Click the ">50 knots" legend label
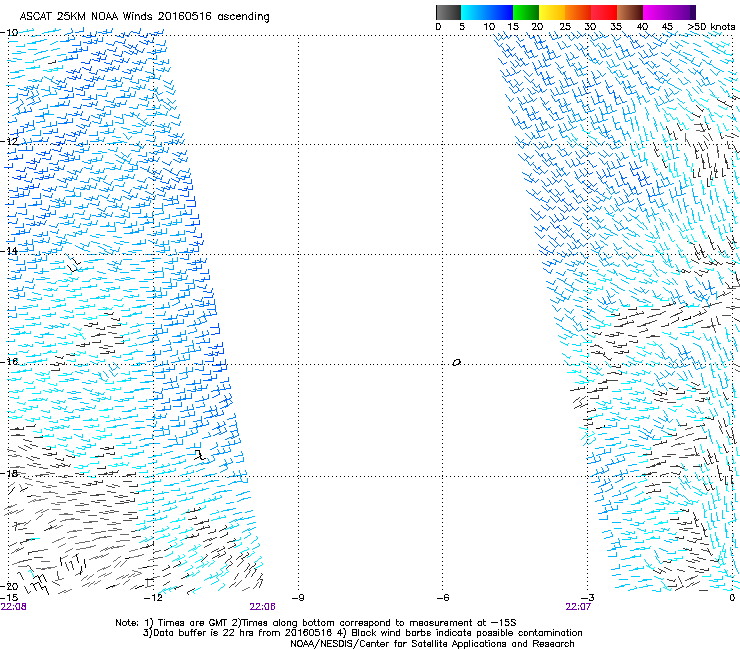 711,26
